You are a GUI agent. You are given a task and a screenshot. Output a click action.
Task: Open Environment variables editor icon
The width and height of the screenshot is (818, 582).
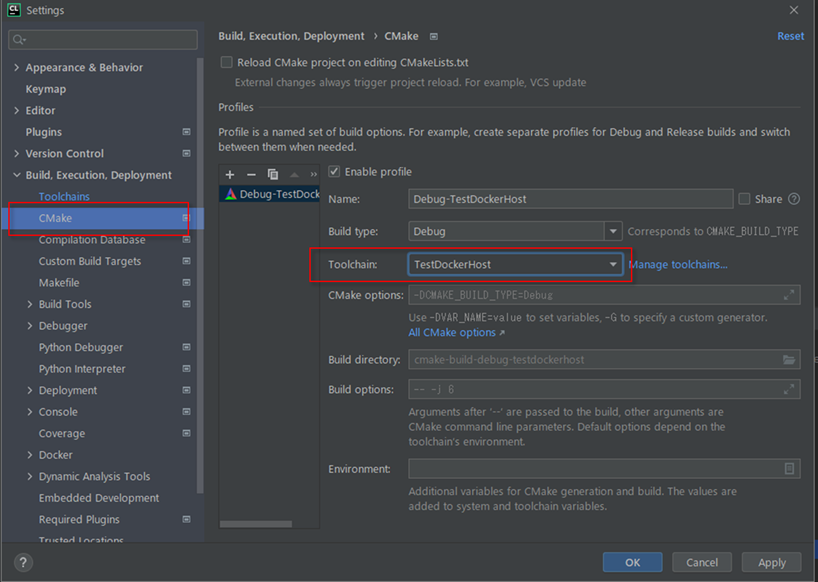pyautogui.click(x=789, y=468)
